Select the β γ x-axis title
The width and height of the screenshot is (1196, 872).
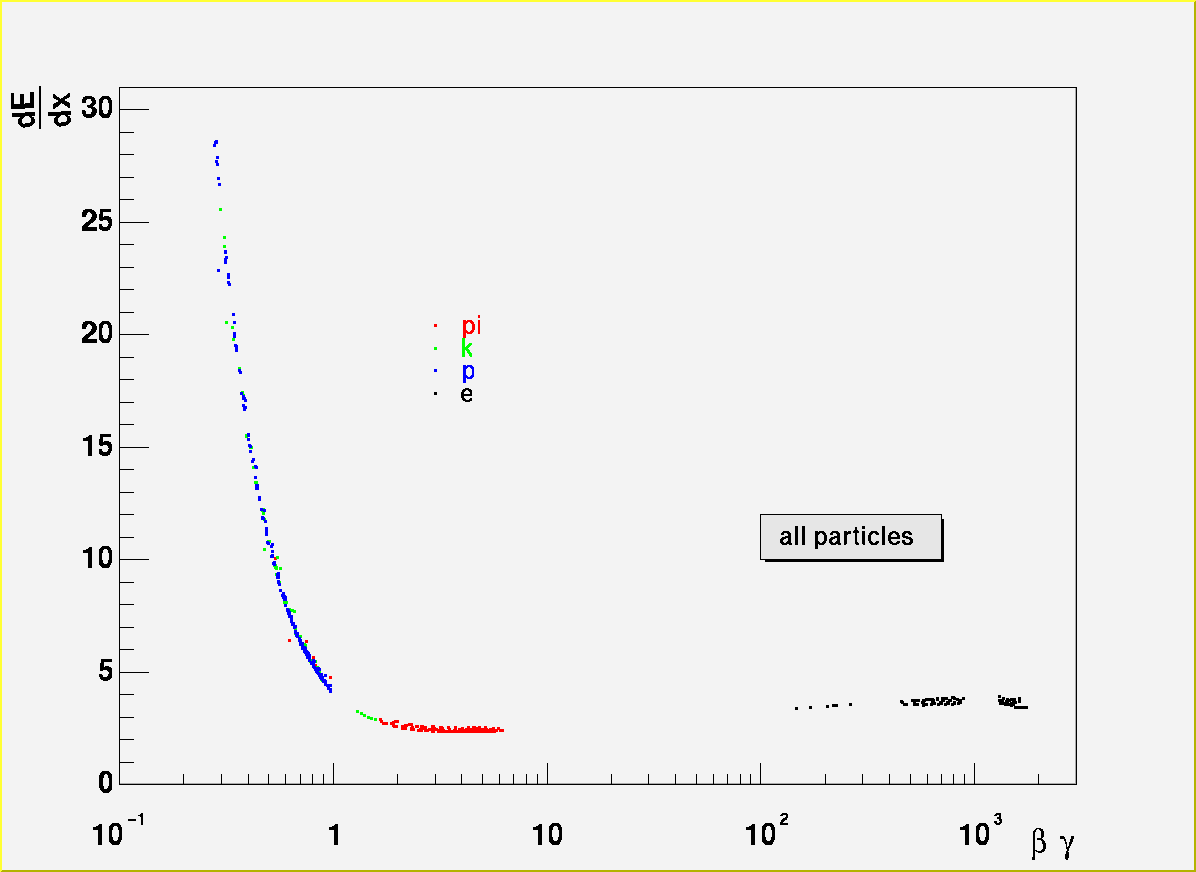[1052, 845]
